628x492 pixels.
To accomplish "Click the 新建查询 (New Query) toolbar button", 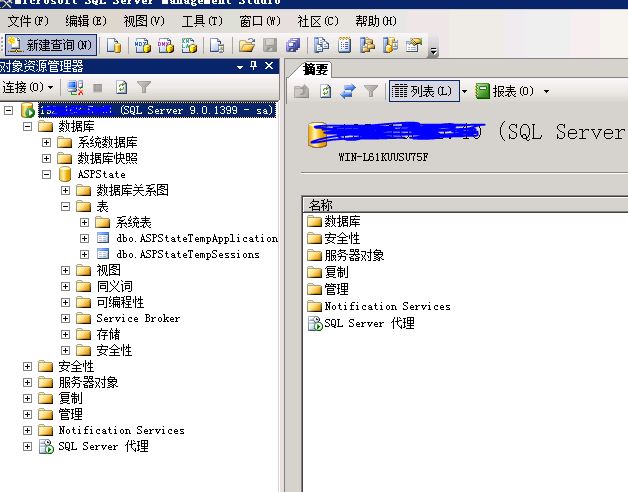I will coord(50,45).
